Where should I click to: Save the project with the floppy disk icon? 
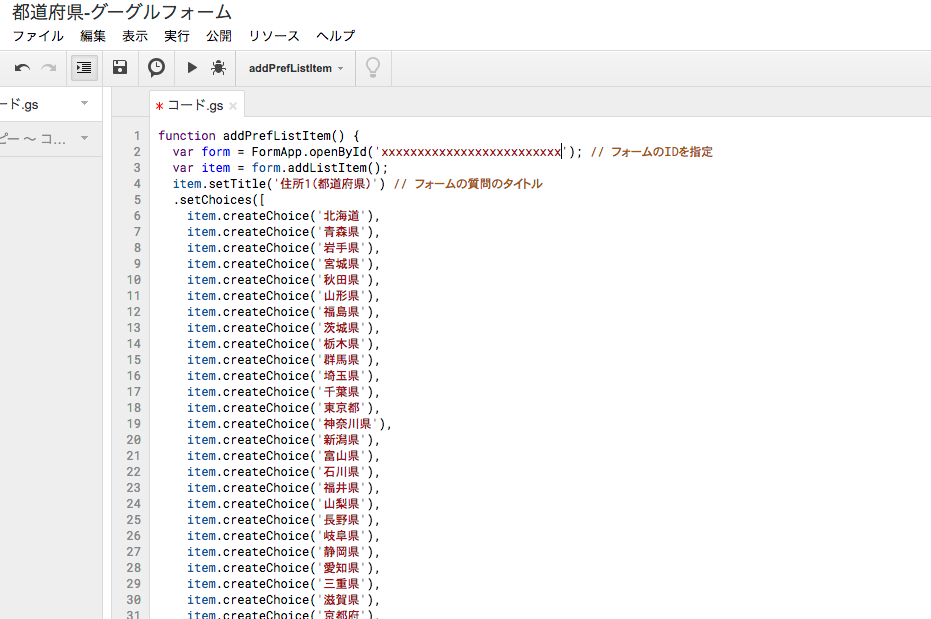click(119, 68)
